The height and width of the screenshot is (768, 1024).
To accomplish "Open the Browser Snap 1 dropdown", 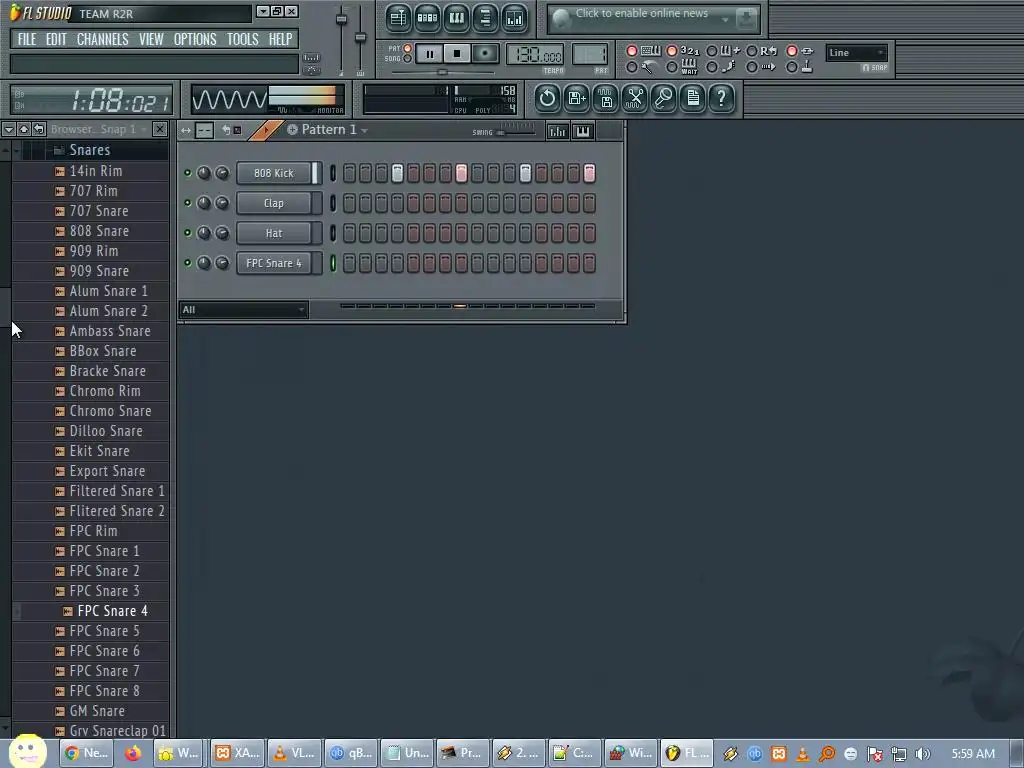I will pyautogui.click(x=144, y=130).
